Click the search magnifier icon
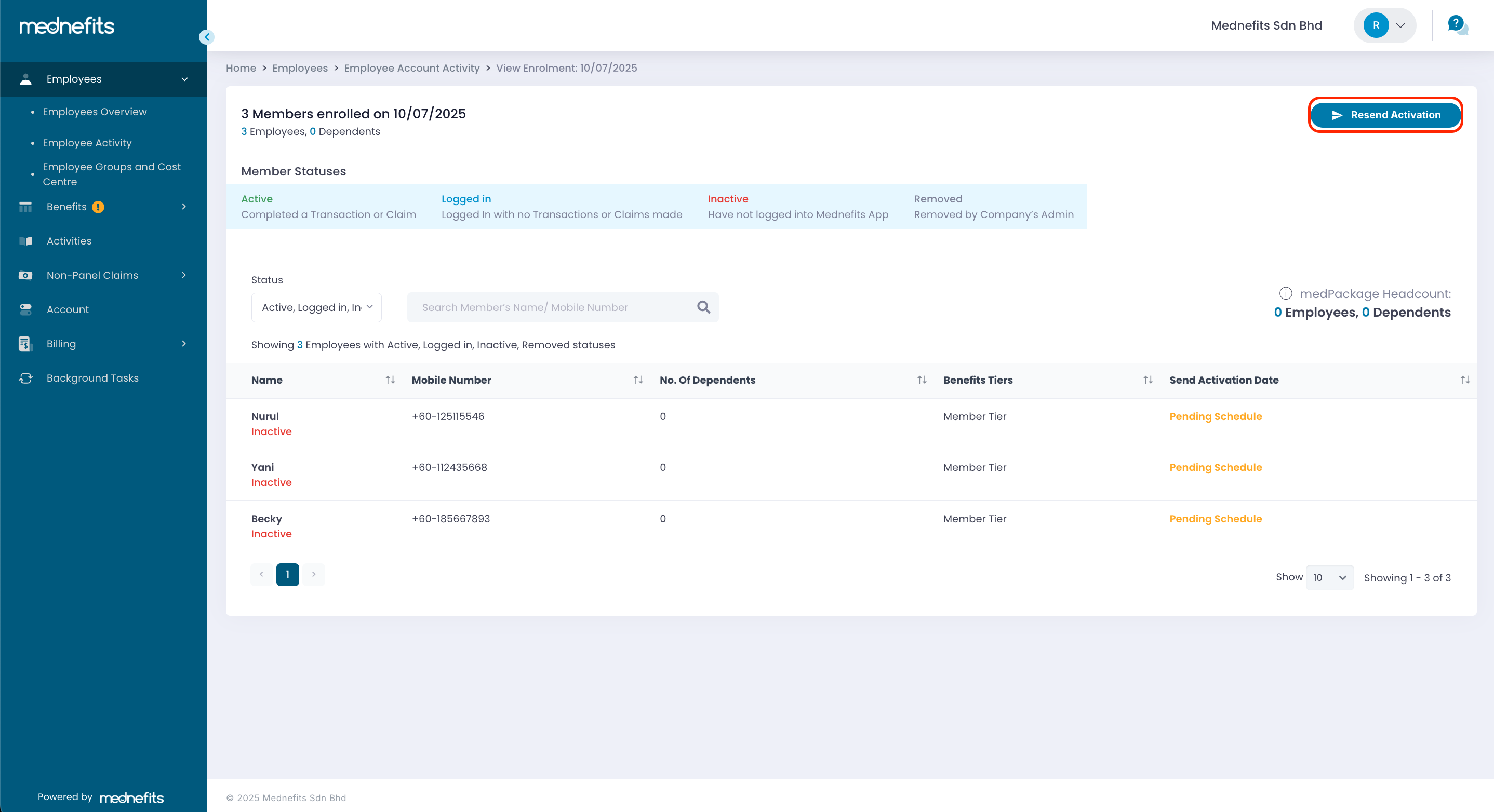1494x812 pixels. [x=703, y=307]
